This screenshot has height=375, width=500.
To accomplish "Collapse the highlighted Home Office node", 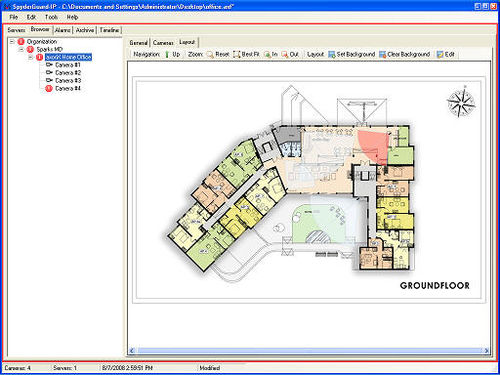I will pos(31,57).
